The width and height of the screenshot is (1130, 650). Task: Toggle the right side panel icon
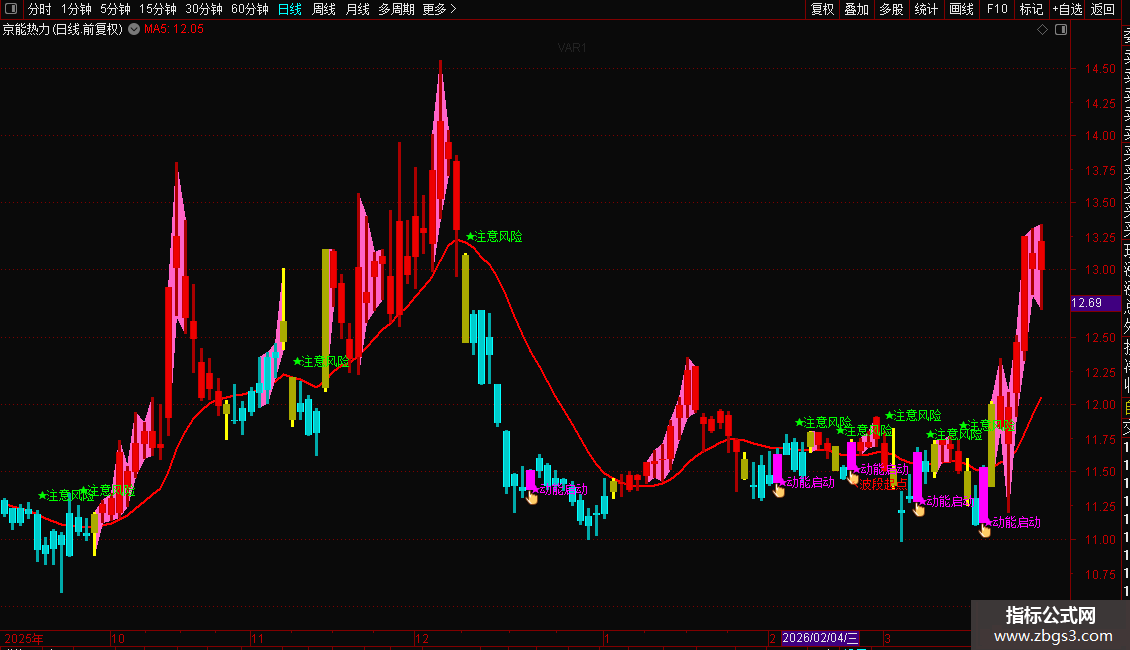coord(1061,30)
